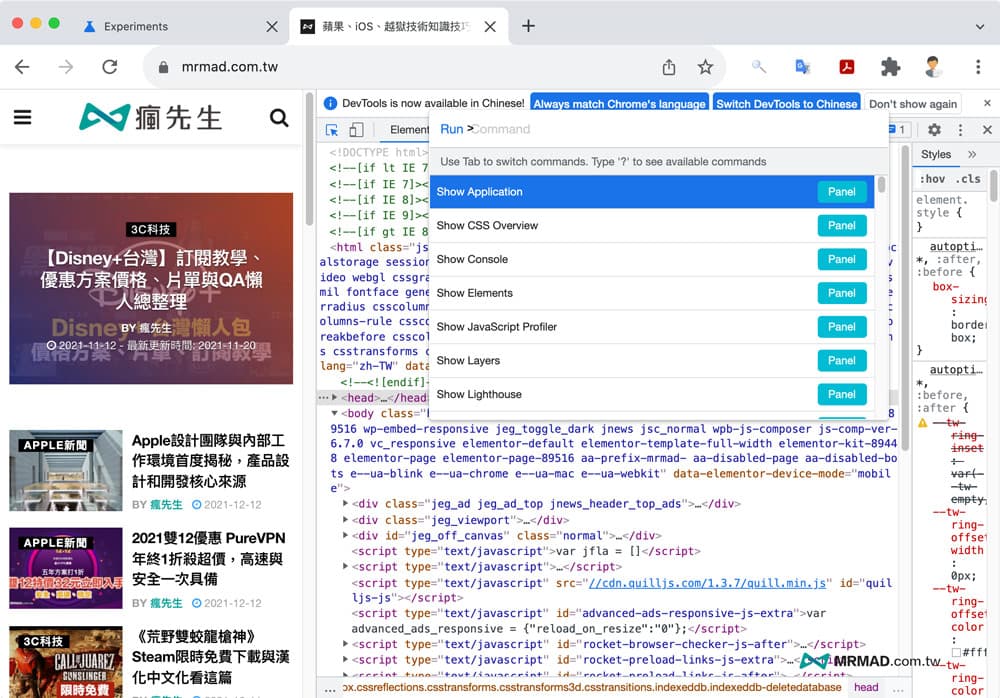Screen dimensions: 1000x698
Task: Expand the jeg_off_canvas div node
Action: coord(346,535)
